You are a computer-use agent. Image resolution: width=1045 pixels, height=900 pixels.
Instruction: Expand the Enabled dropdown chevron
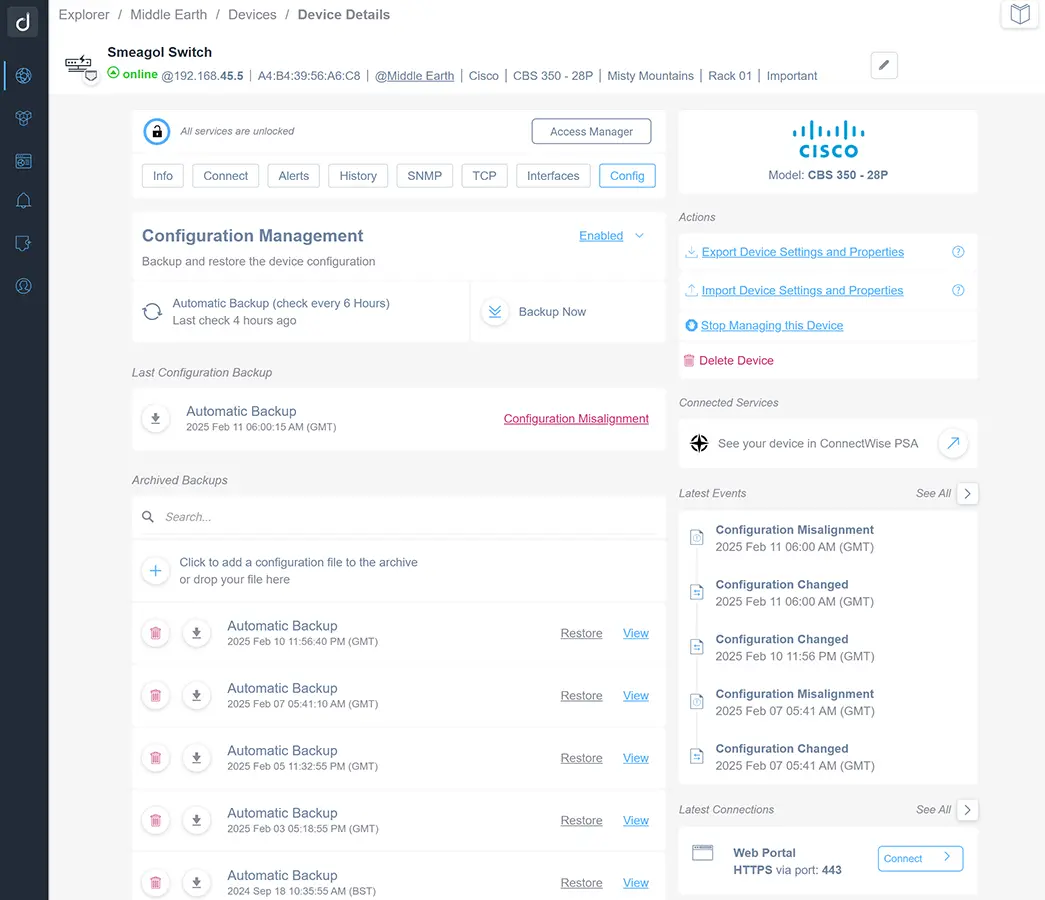pos(640,236)
